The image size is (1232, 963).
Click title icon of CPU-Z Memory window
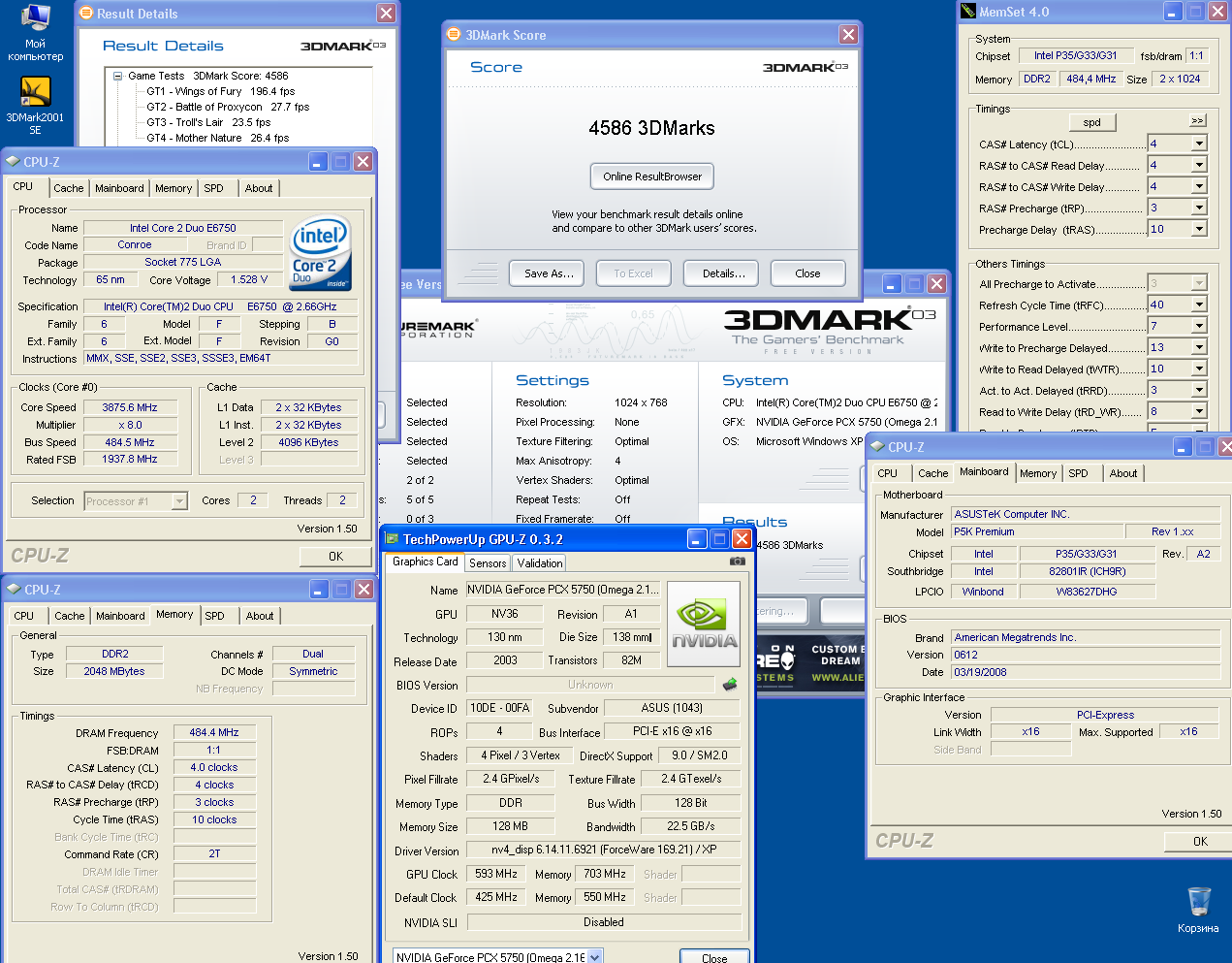tap(14, 589)
